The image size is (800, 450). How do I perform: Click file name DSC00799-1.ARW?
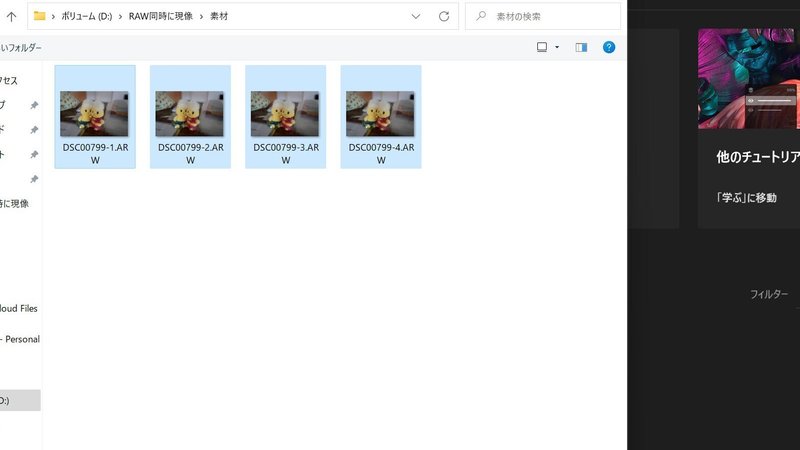(95, 154)
